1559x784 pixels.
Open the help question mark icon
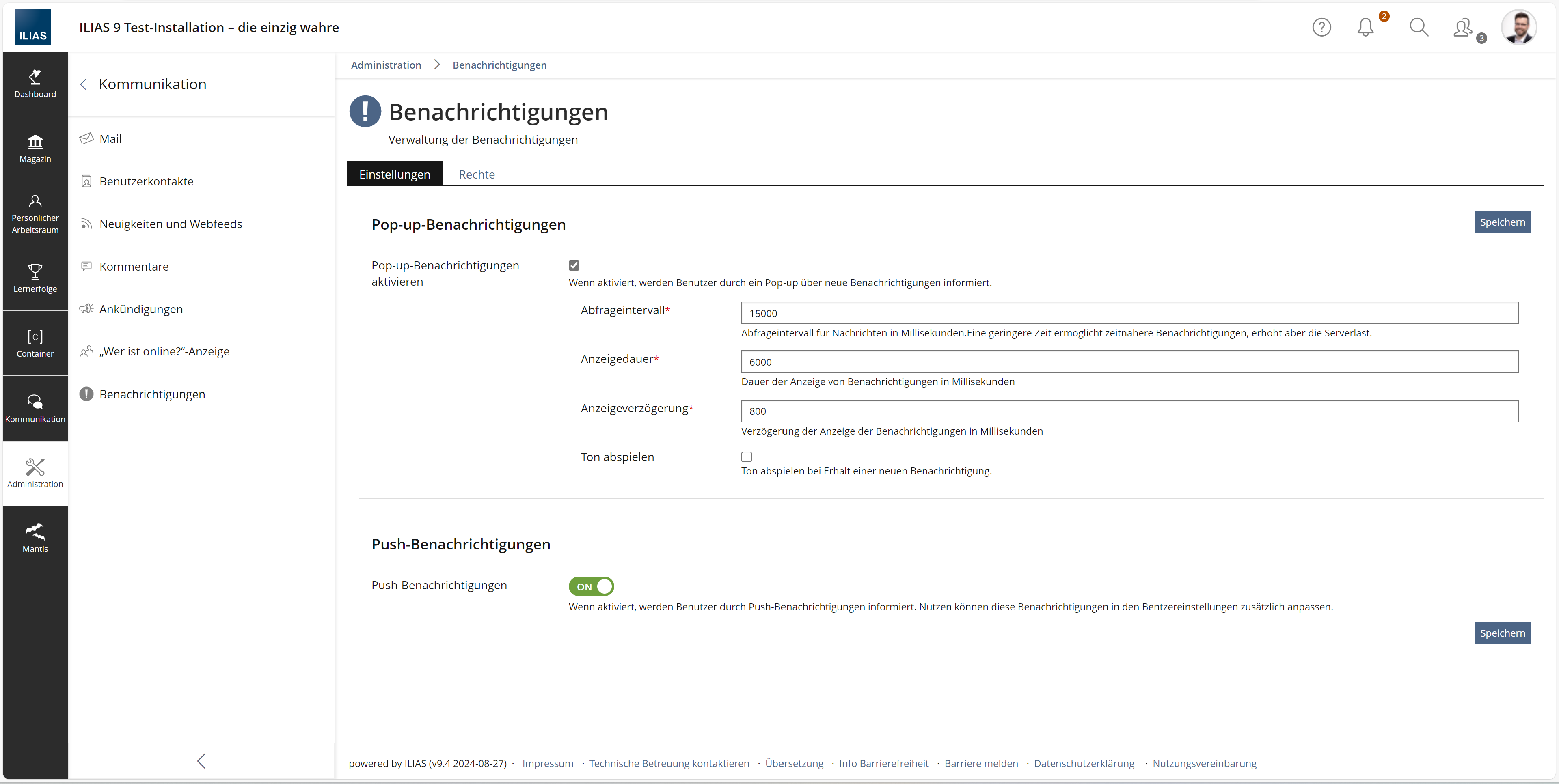(1321, 27)
